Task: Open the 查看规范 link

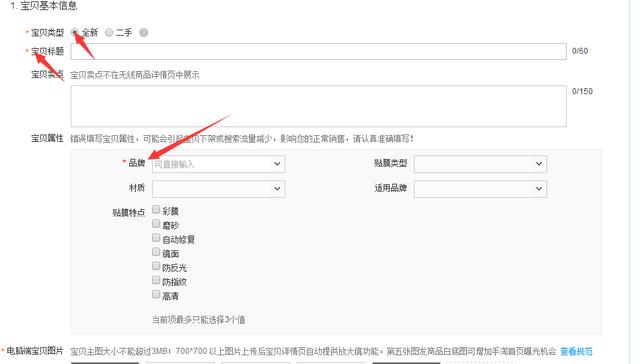Action: click(576, 351)
